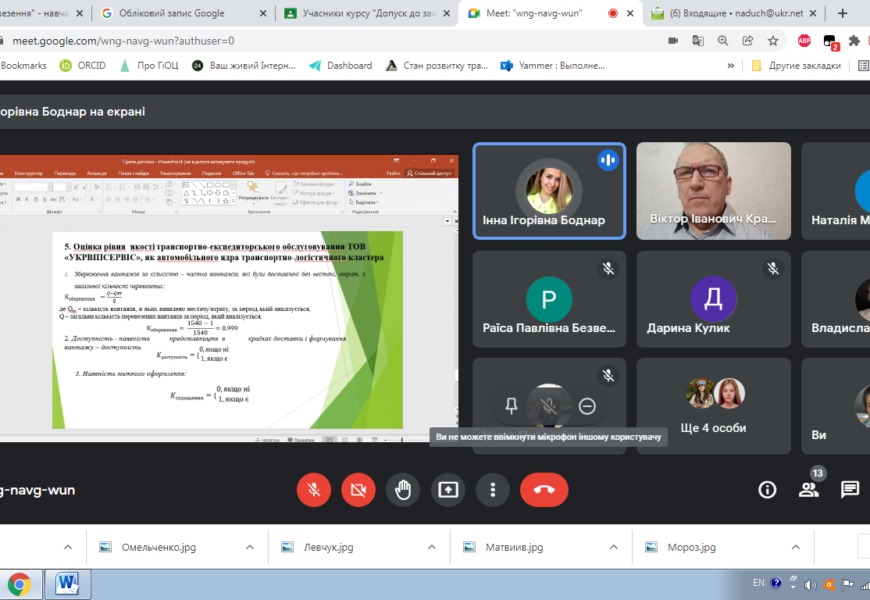Leave the call with the red button
Viewport: 870px width, 600px height.
(x=544, y=489)
